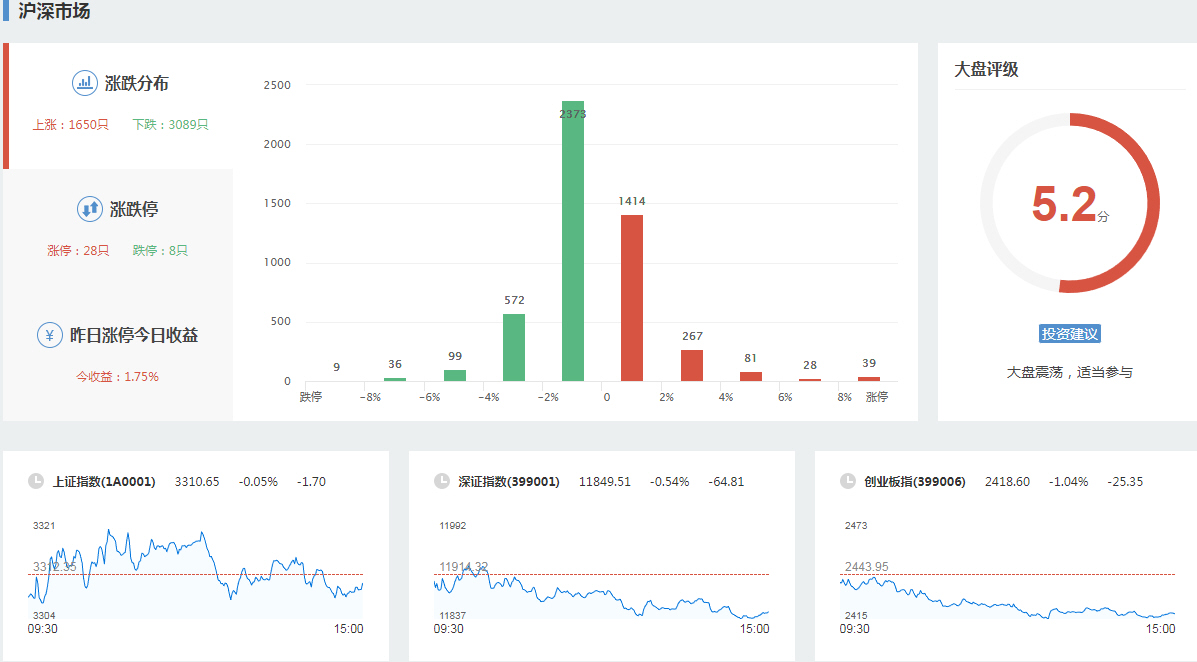Click the yen icon beside 昨日涨停今日收益
The image size is (1197, 662).
(50, 335)
